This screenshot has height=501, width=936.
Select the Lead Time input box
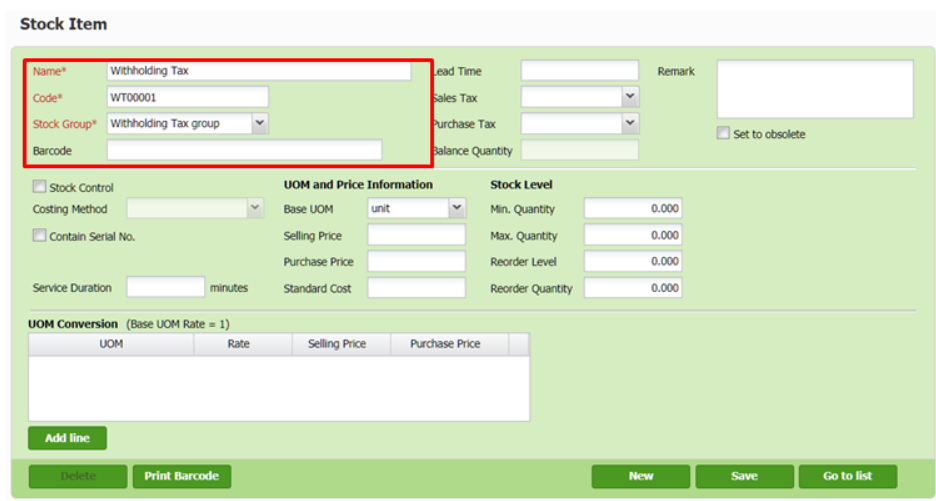pyautogui.click(x=579, y=71)
